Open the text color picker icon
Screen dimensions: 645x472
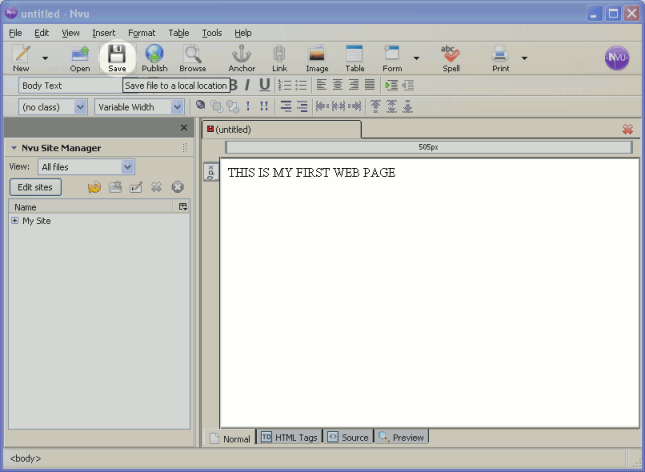point(200,105)
